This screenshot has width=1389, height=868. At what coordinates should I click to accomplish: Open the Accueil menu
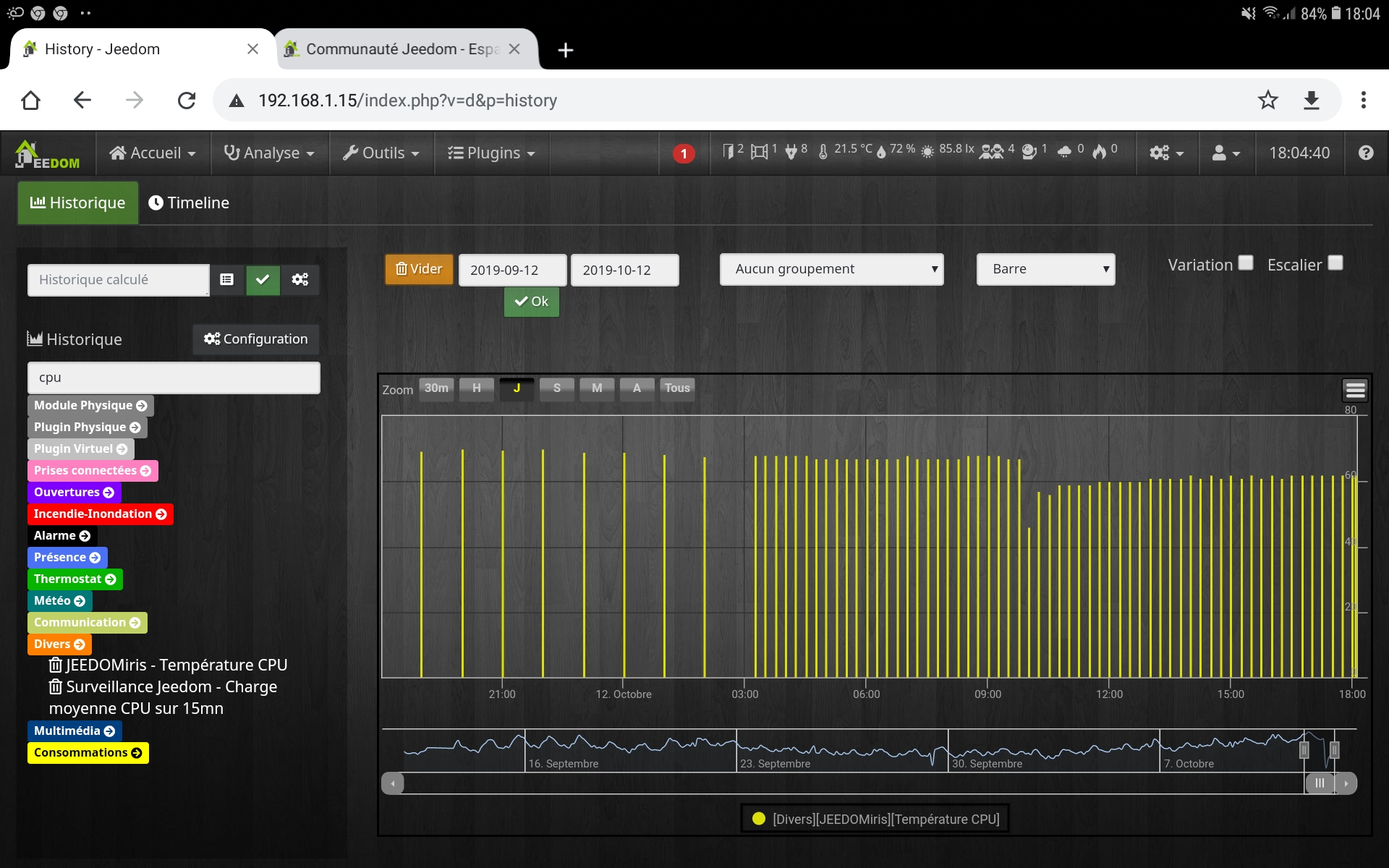[x=153, y=153]
